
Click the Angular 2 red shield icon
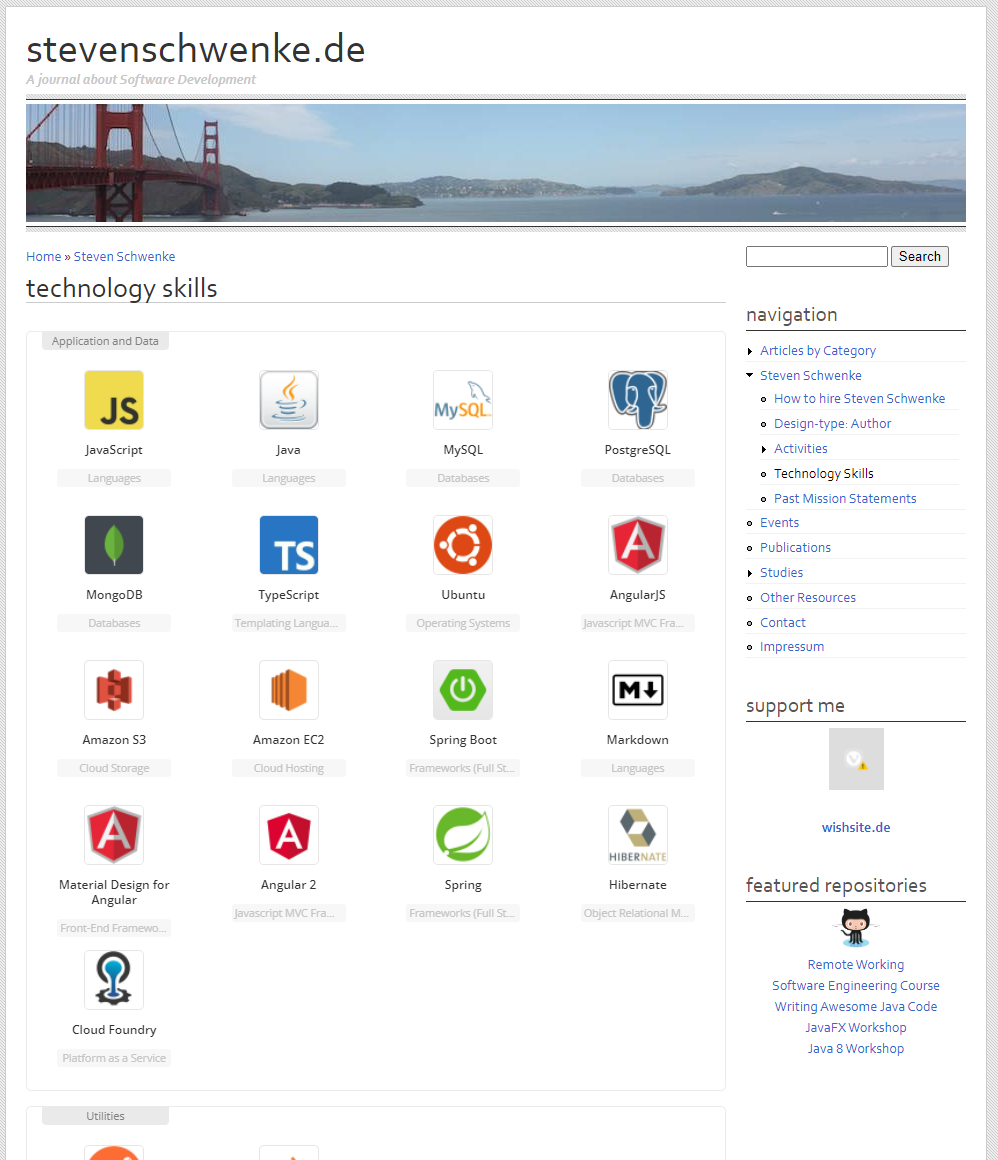(x=289, y=835)
